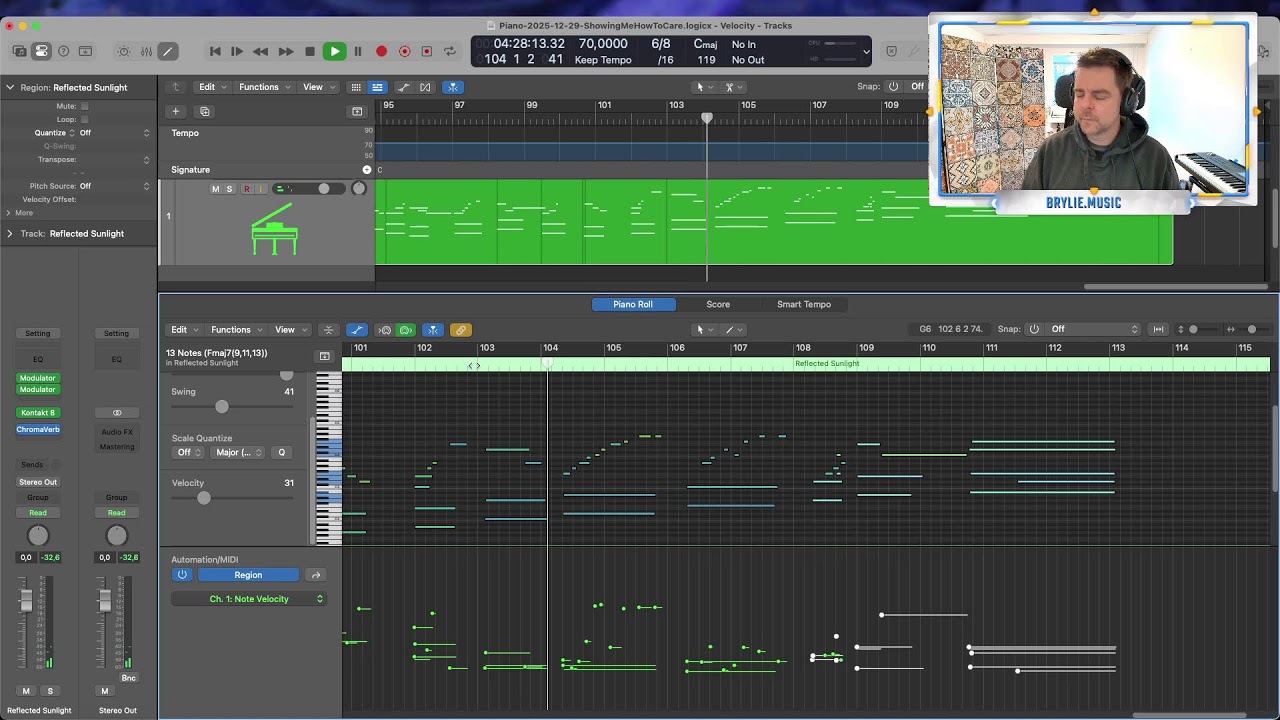Toggle green MIDI Out button in Piano Roll
This screenshot has width=1280, height=720.
click(406, 330)
